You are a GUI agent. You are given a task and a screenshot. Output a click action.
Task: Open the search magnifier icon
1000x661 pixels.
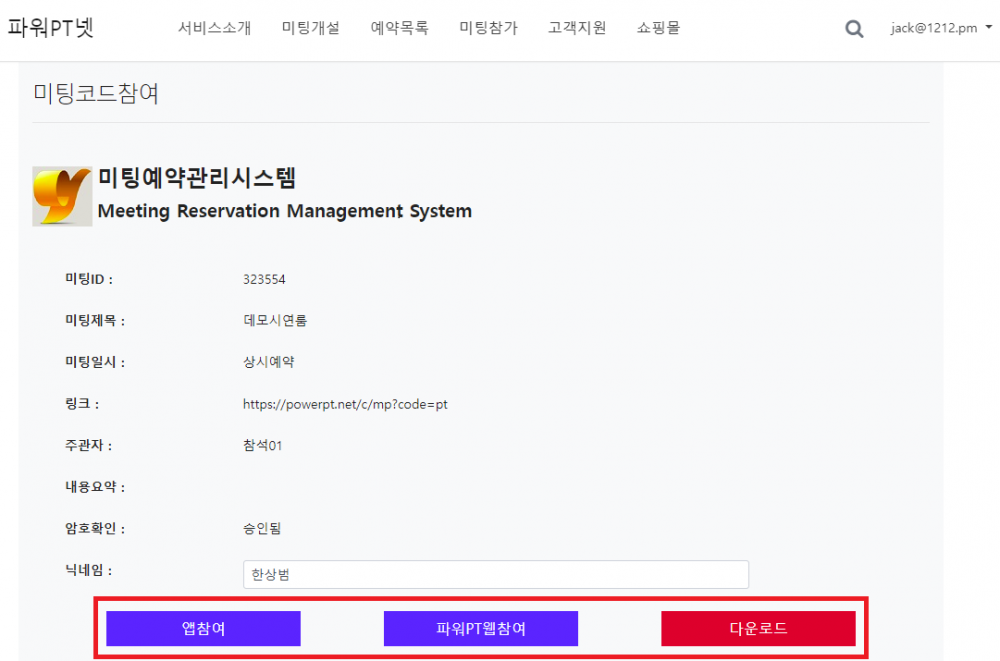(x=854, y=29)
